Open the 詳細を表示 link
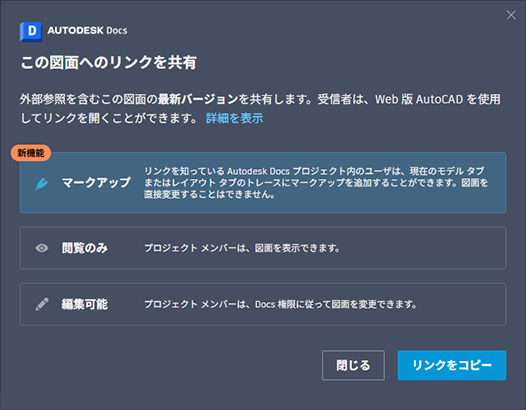The height and width of the screenshot is (410, 526). 234,118
